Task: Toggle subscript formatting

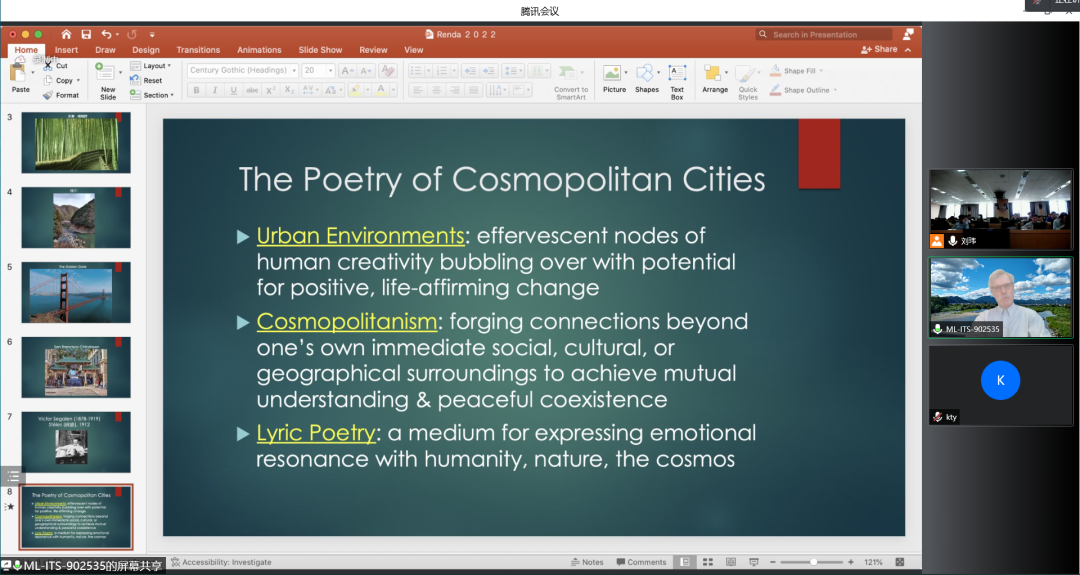Action: click(x=289, y=90)
